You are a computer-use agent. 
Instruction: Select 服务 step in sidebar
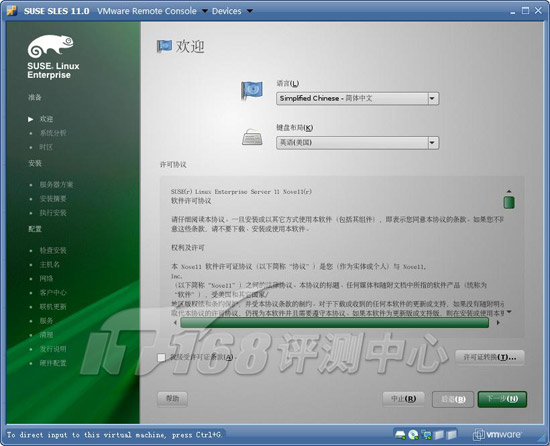(46, 321)
